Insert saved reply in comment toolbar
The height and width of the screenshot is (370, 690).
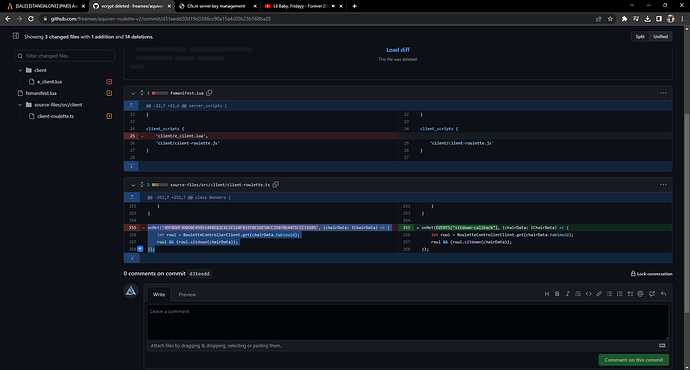(x=664, y=294)
